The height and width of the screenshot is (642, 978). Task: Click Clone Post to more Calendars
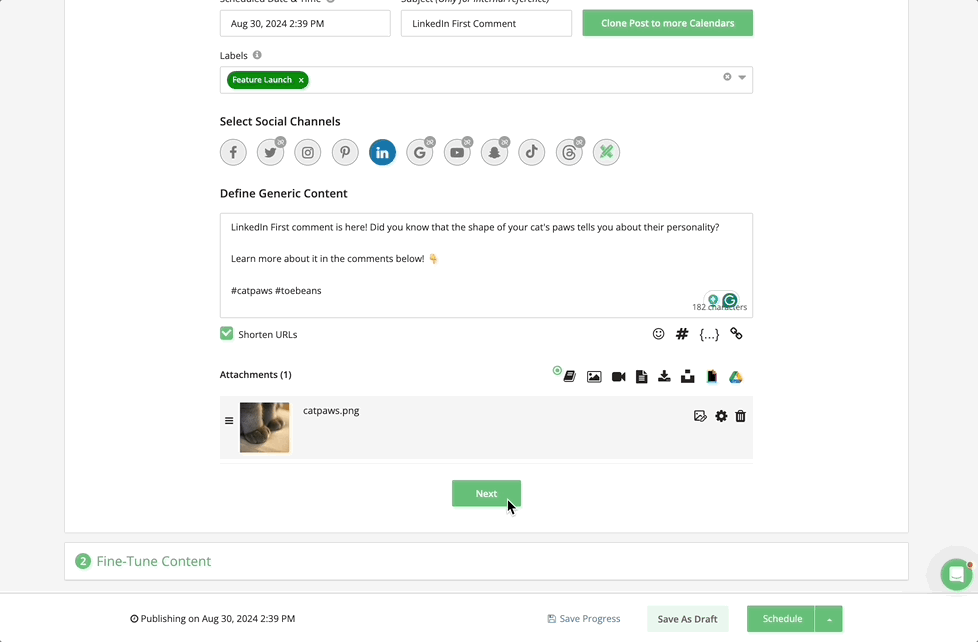pos(667,23)
